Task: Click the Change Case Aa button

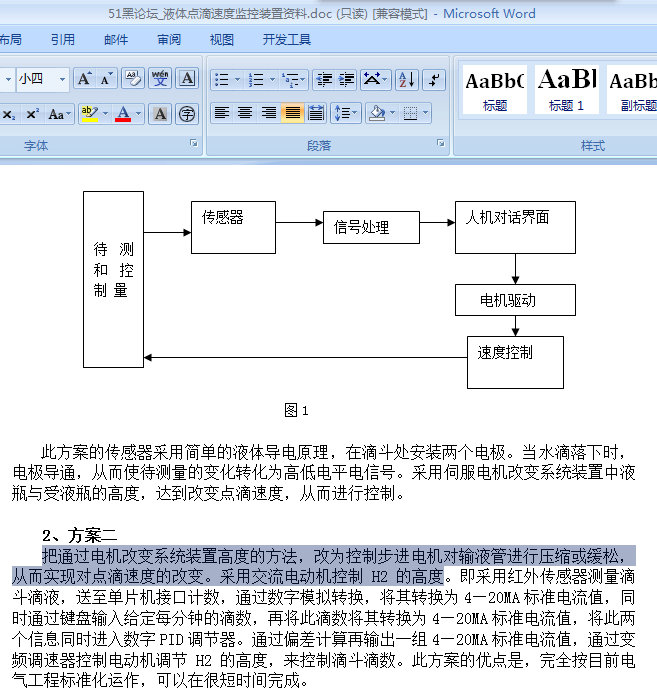Action: pos(59,114)
